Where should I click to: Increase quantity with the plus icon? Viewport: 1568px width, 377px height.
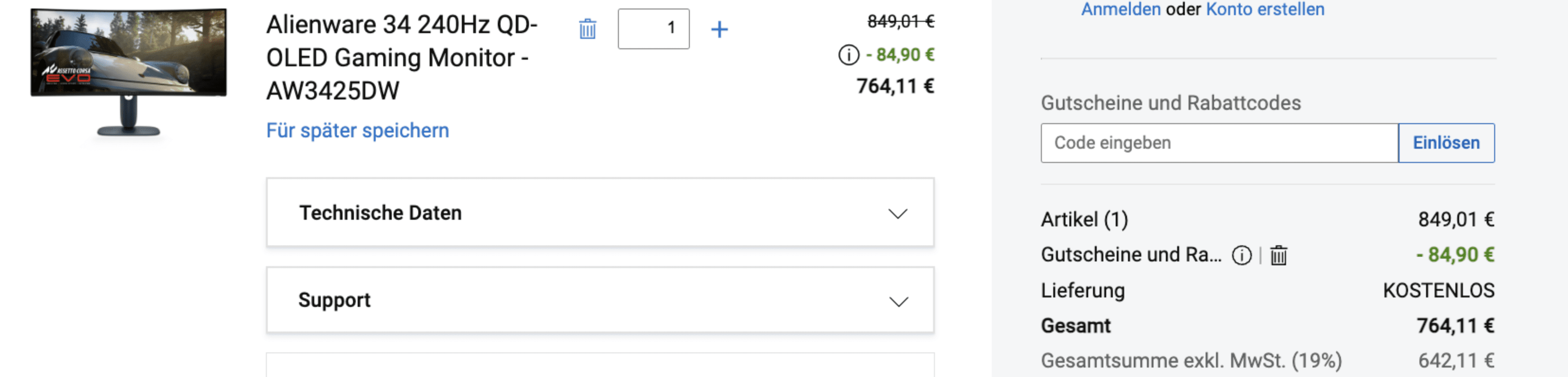(720, 28)
